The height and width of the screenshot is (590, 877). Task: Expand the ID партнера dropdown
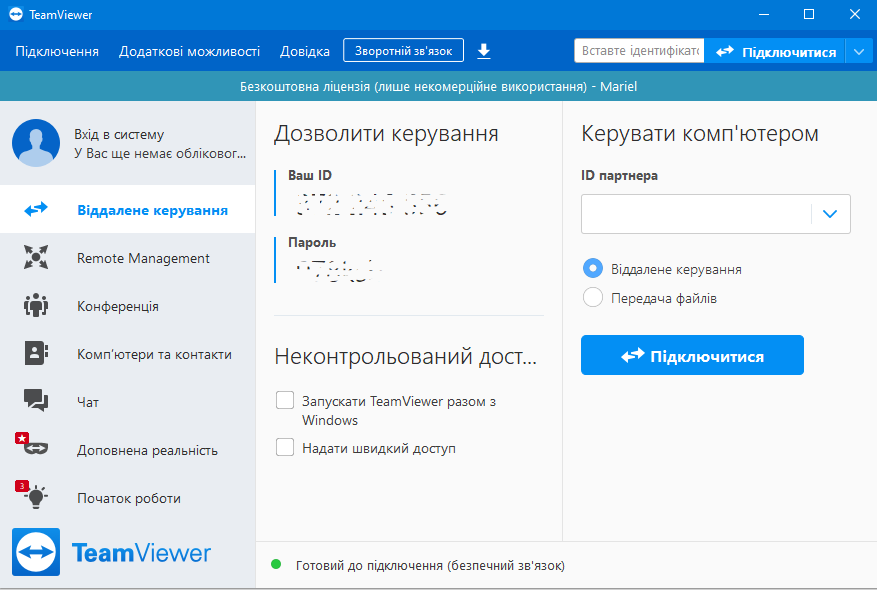pyautogui.click(x=831, y=213)
